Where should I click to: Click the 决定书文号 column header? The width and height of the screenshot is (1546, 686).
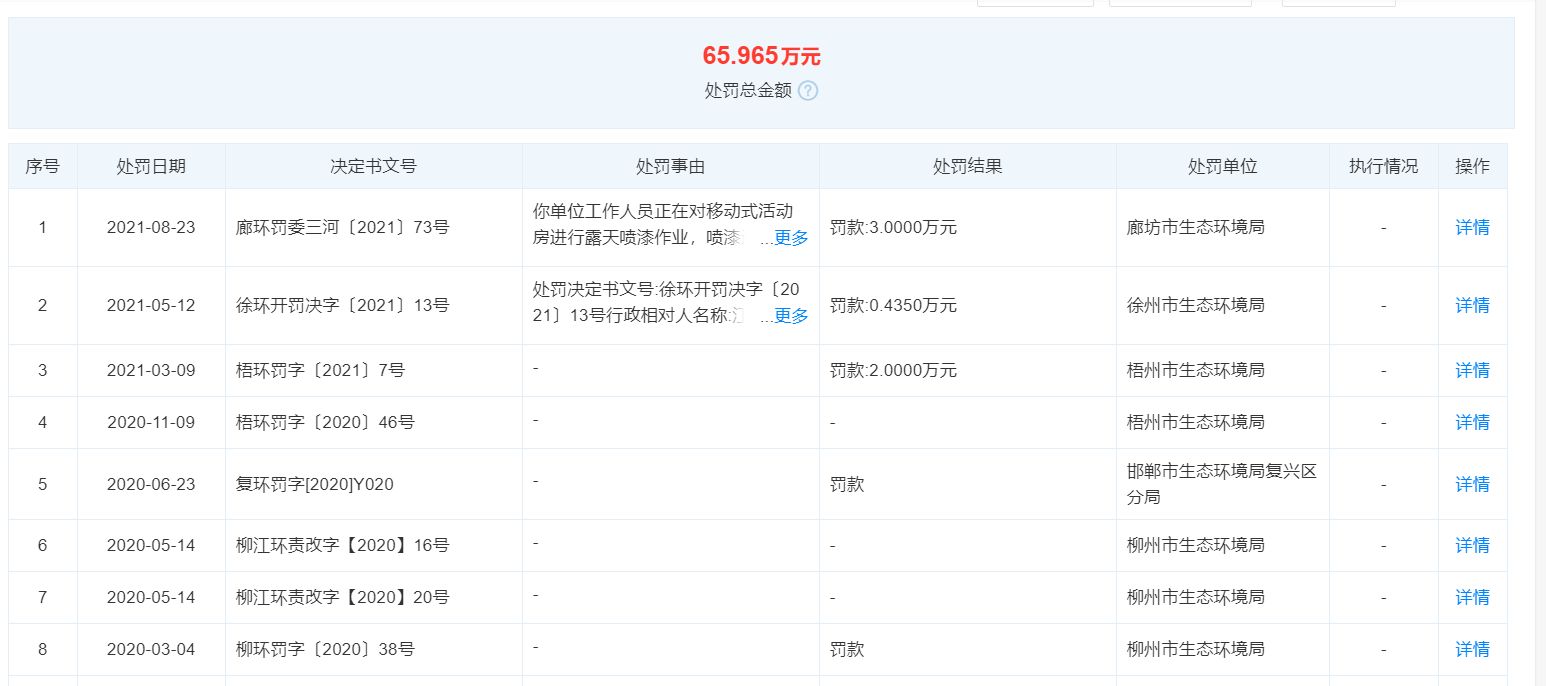(x=372, y=166)
